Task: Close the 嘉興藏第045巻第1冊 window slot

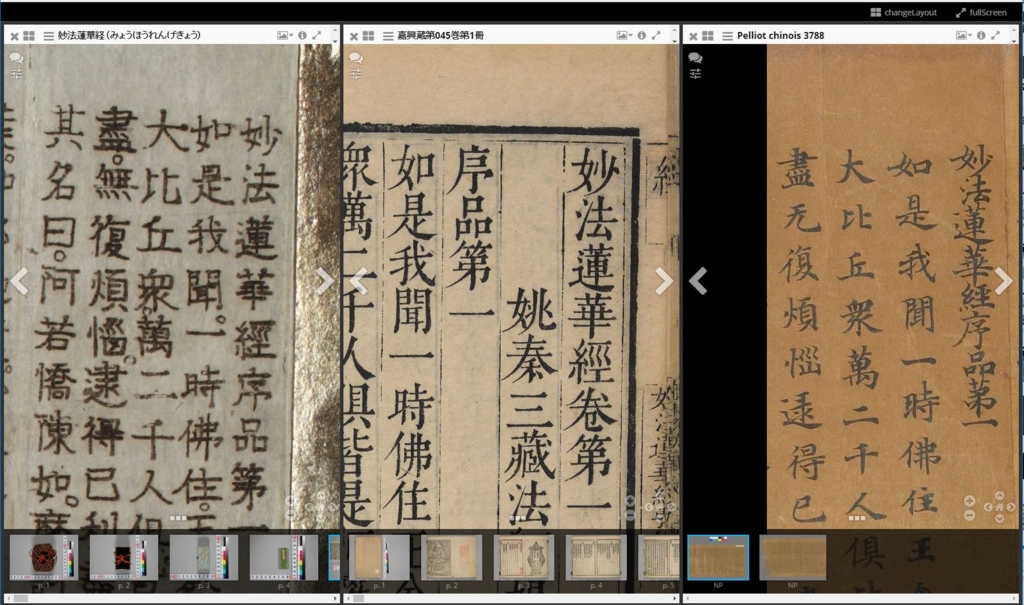Action: pyautogui.click(x=354, y=36)
